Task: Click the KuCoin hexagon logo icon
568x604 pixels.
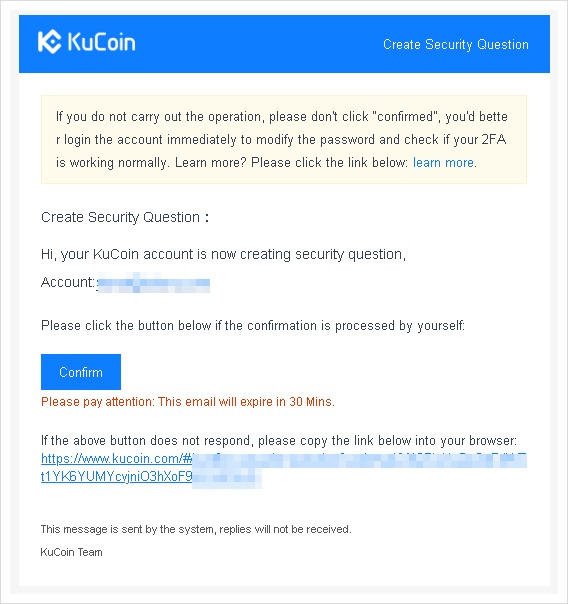Action: (x=49, y=42)
